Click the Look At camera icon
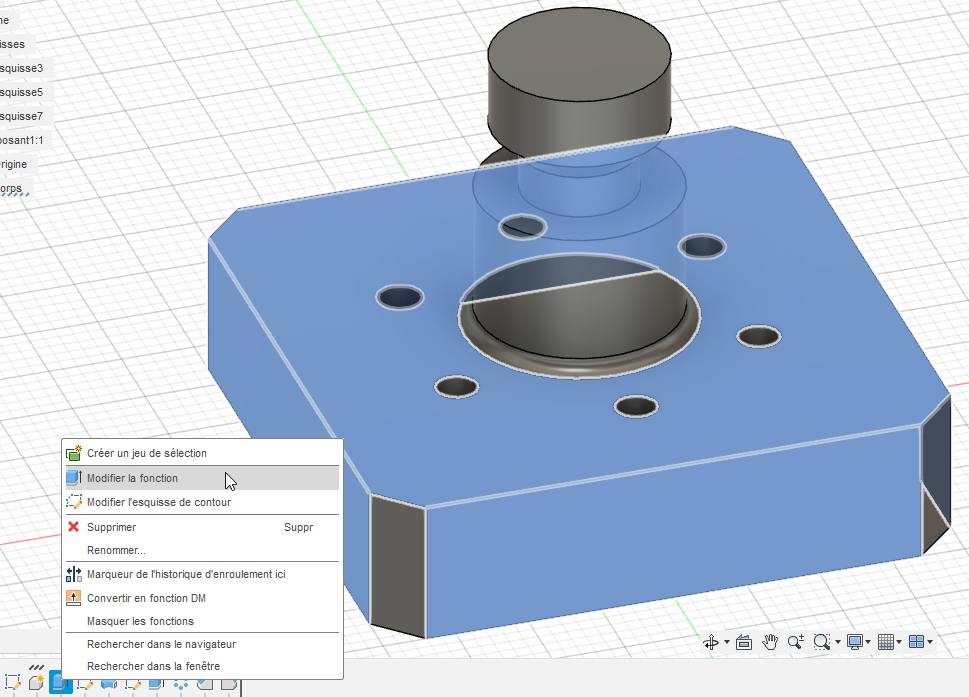Viewport: 969px width, 697px height. coord(744,642)
